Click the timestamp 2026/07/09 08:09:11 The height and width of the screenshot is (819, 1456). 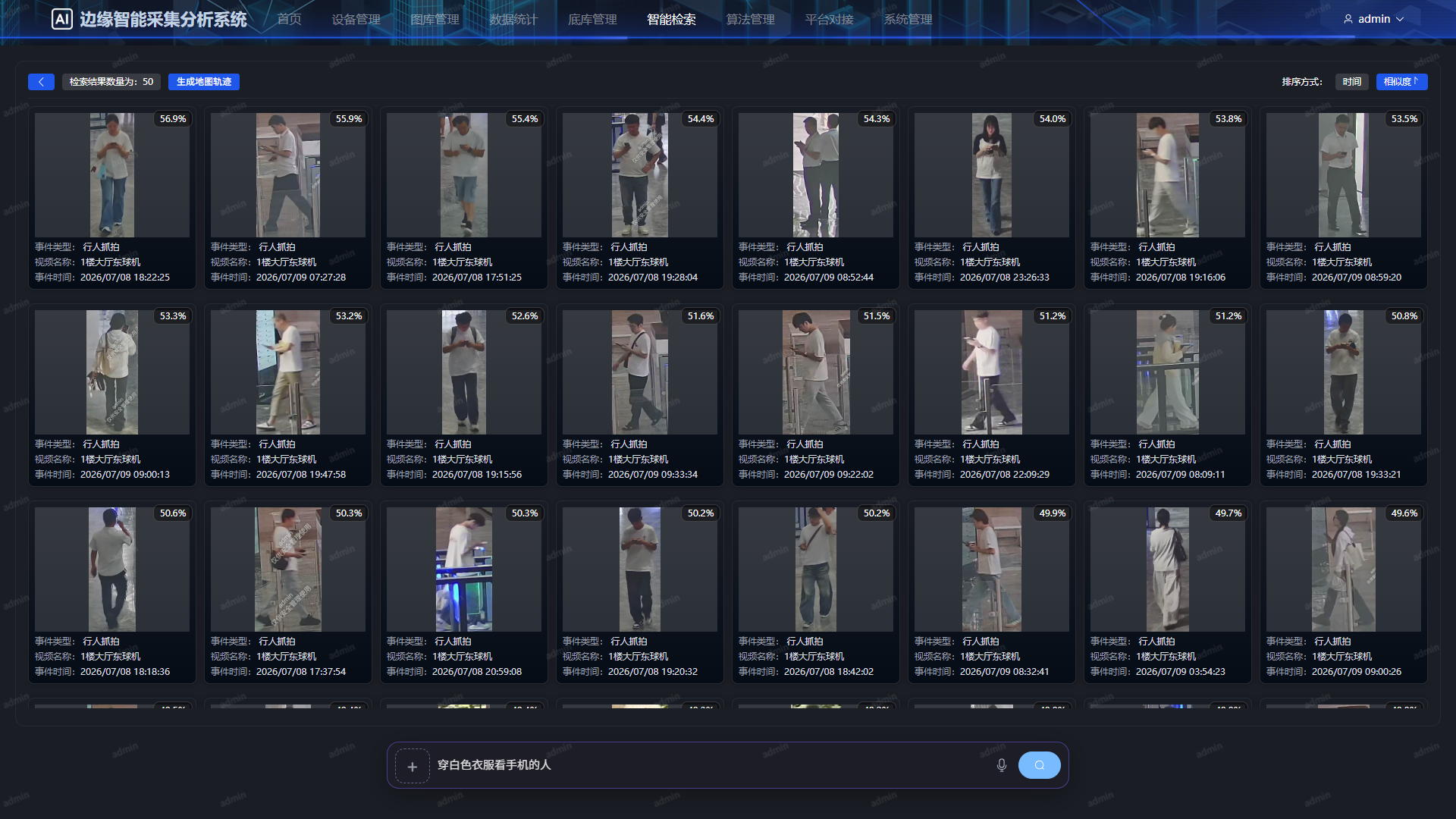coord(1181,475)
